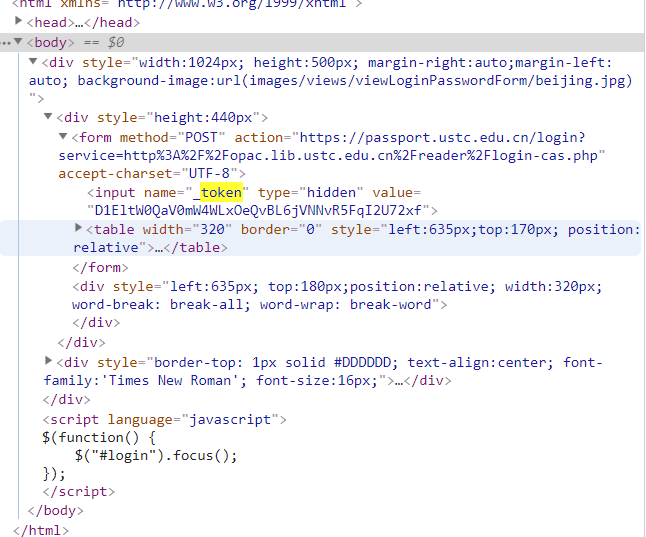The height and width of the screenshot is (537, 646).
Task: Select the closing html tag
Action: point(41,530)
